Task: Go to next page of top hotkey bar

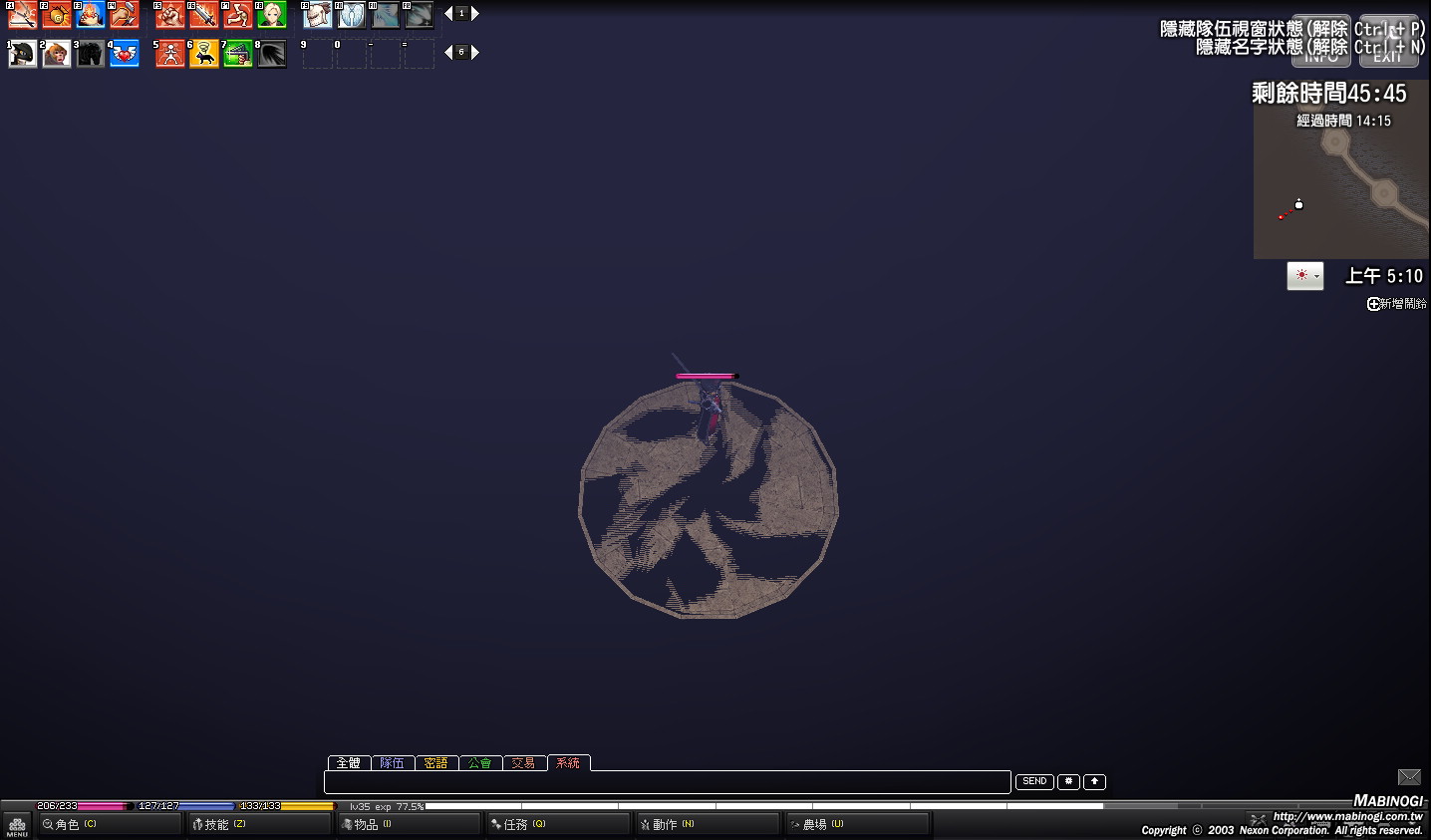Action: (475, 13)
